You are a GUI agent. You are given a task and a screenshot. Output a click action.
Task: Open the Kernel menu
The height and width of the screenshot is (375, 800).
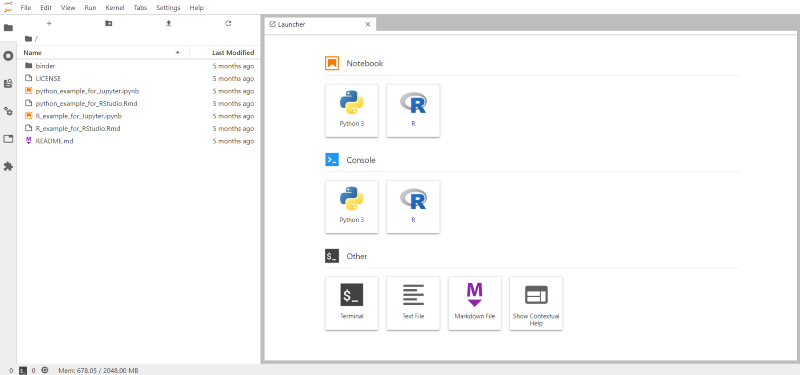[x=115, y=8]
